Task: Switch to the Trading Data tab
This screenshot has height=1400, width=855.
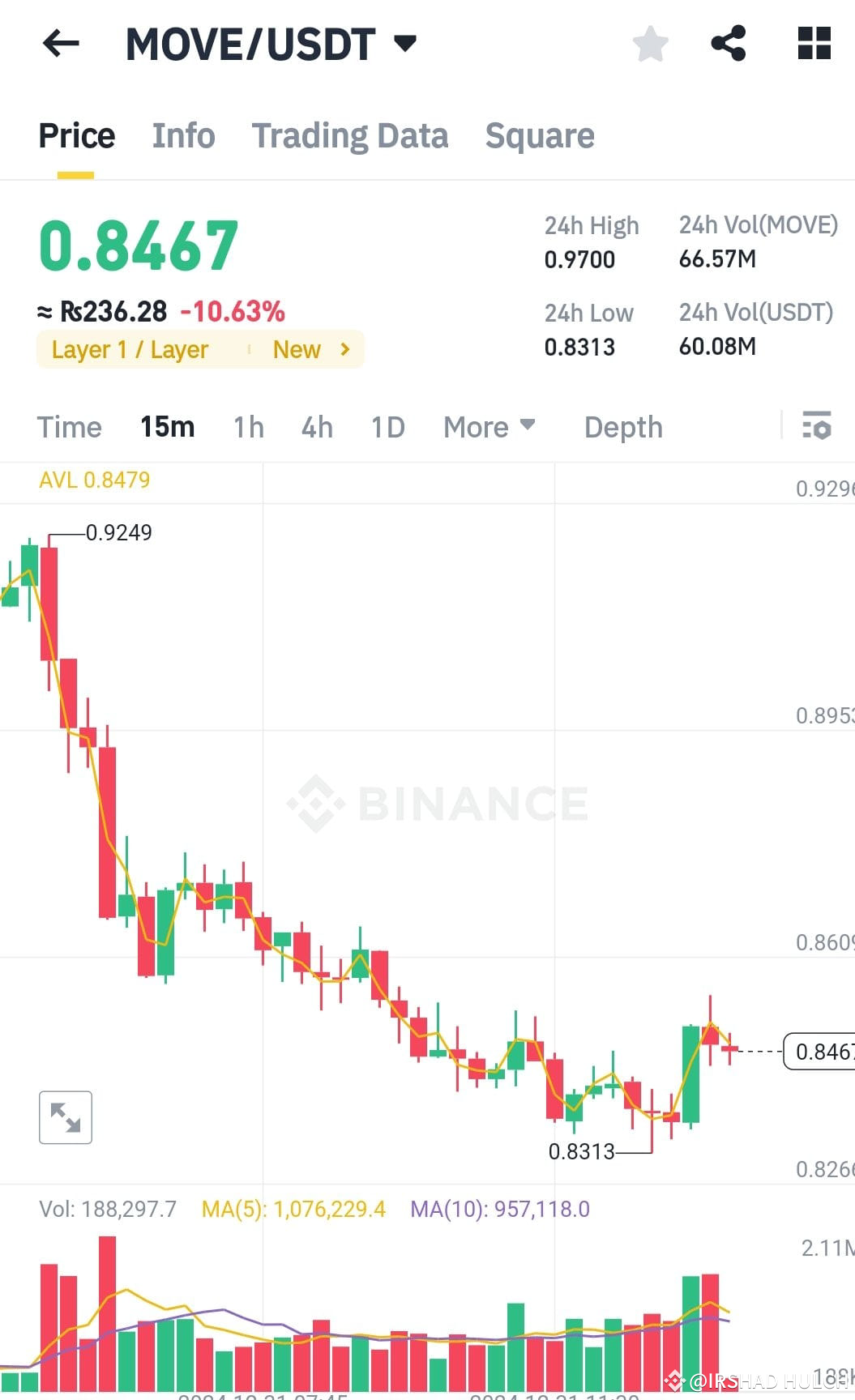Action: 350,135
